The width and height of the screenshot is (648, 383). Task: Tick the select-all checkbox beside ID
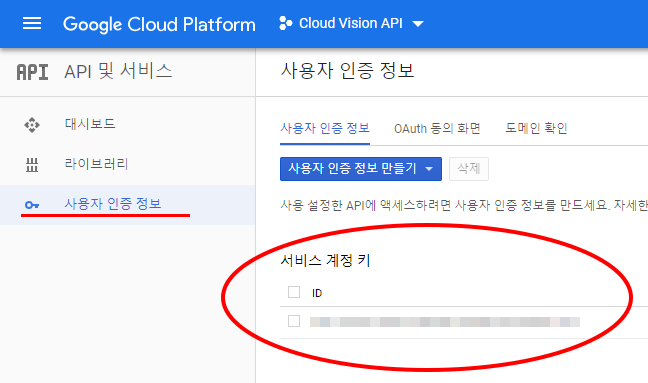(294, 292)
